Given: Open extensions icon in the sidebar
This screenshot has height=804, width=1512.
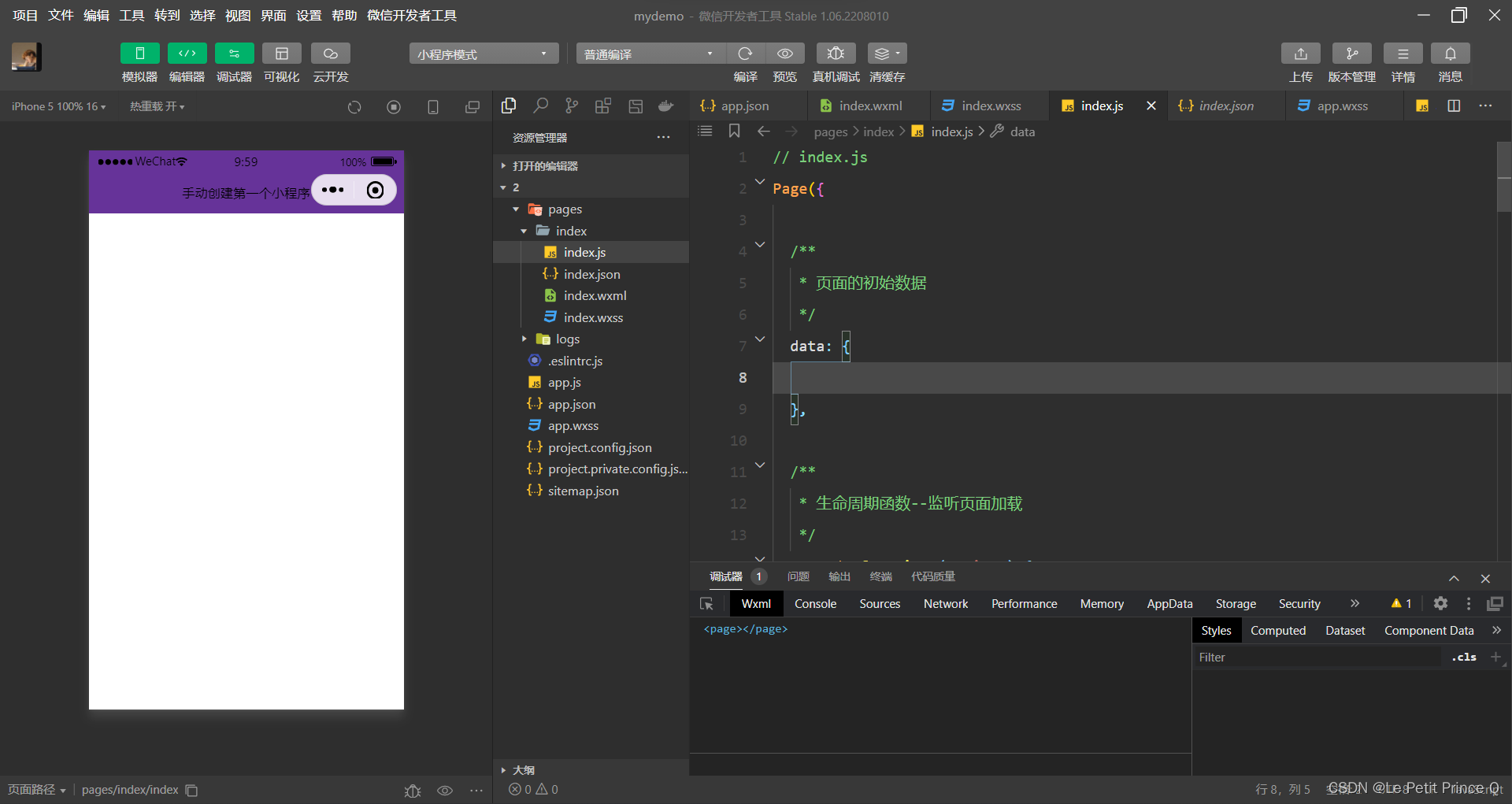Looking at the screenshot, I should click(x=603, y=106).
